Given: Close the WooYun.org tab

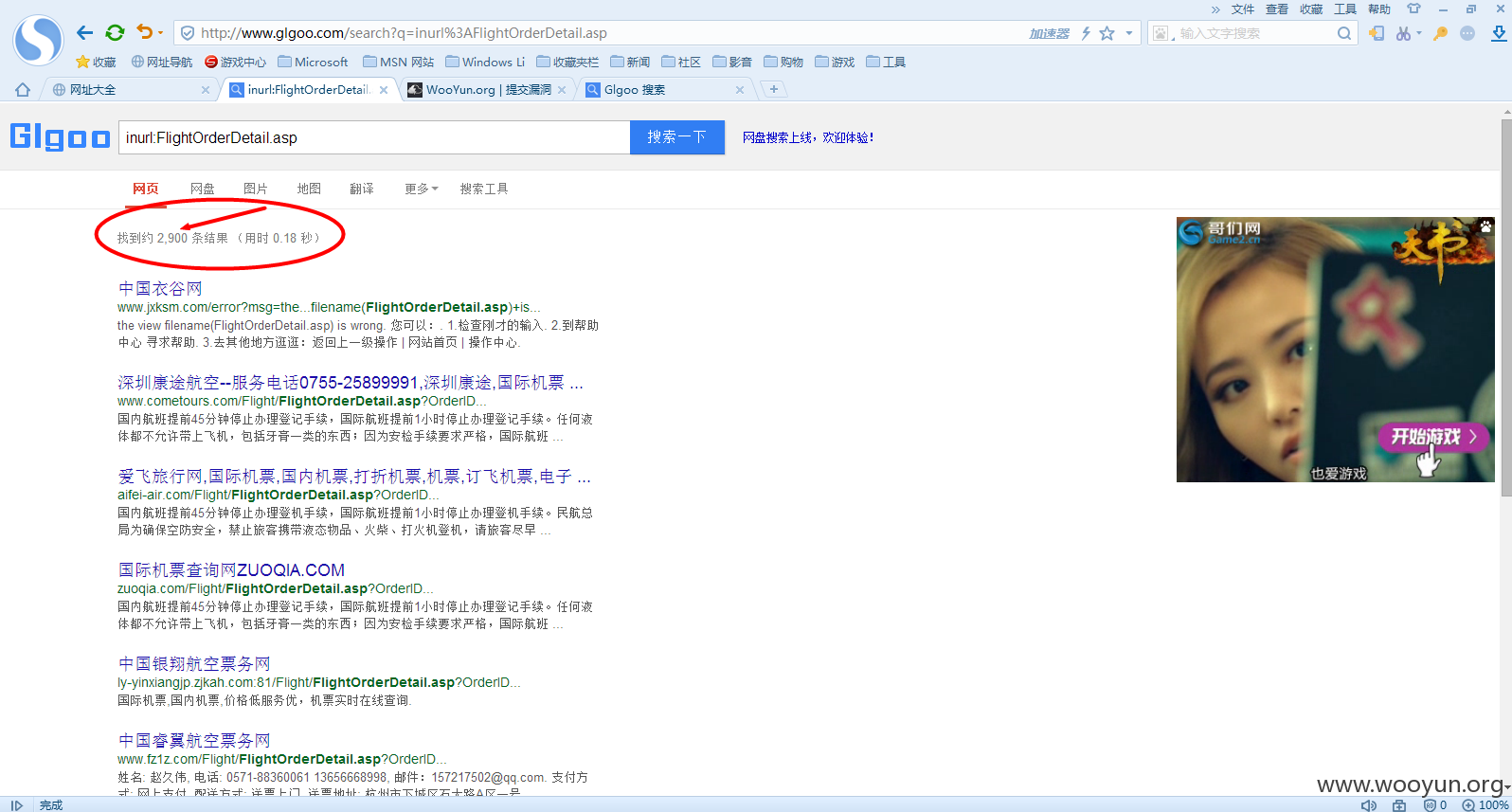Looking at the screenshot, I should 562,89.
